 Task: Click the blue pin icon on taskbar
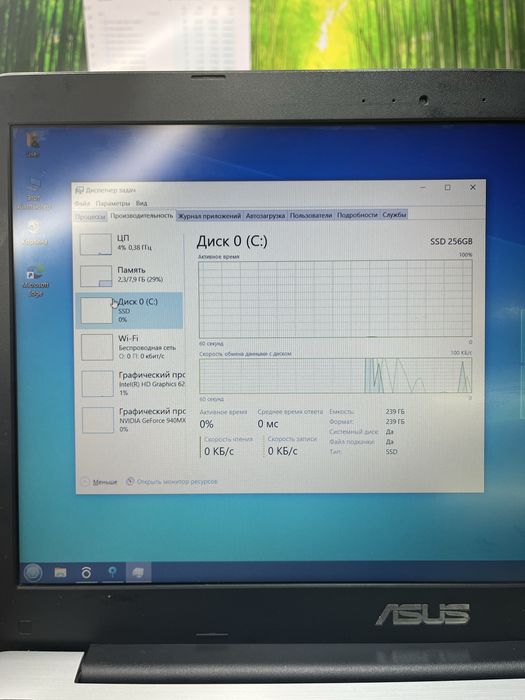[x=112, y=572]
